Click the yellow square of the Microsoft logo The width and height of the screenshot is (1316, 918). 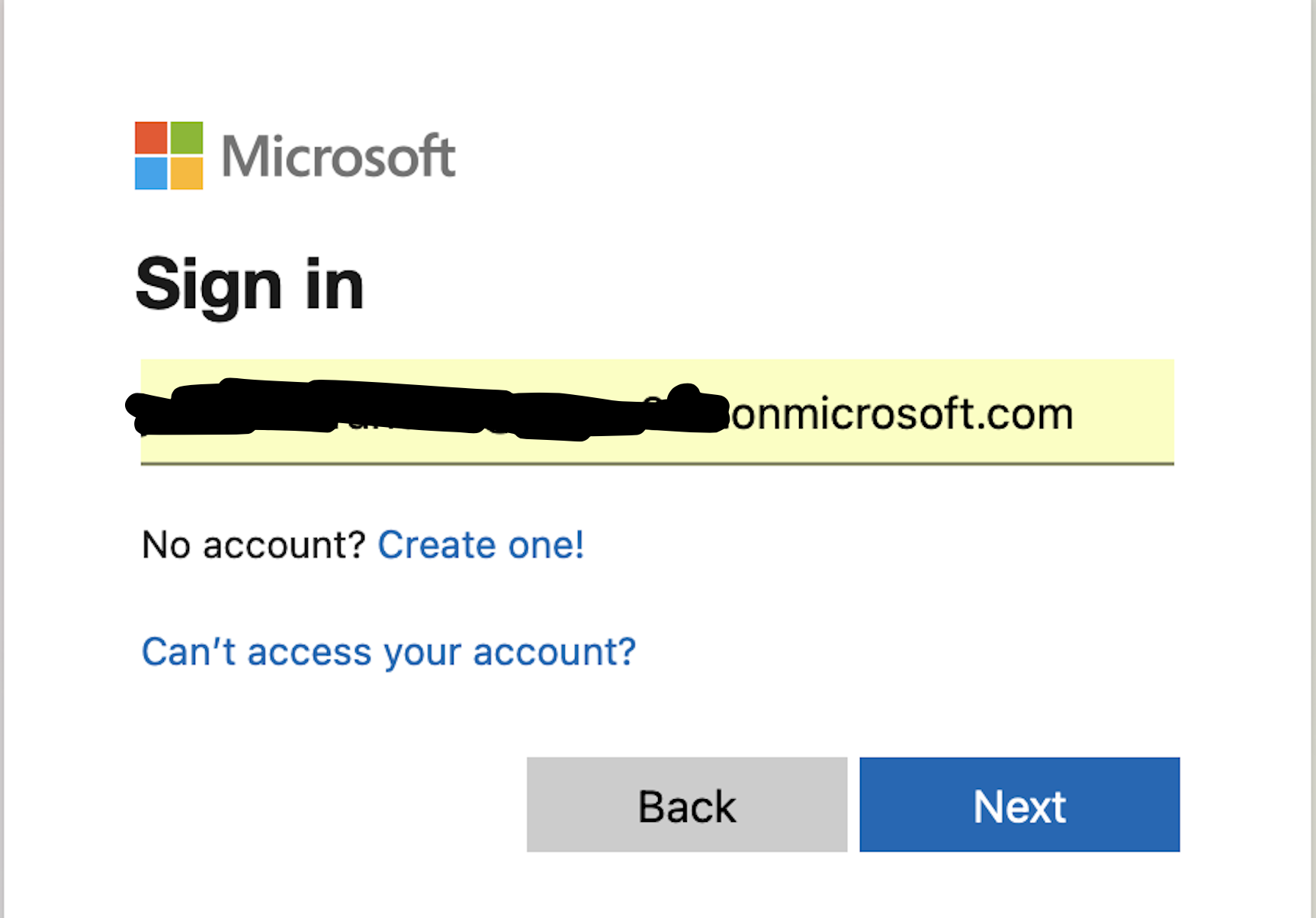(186, 173)
